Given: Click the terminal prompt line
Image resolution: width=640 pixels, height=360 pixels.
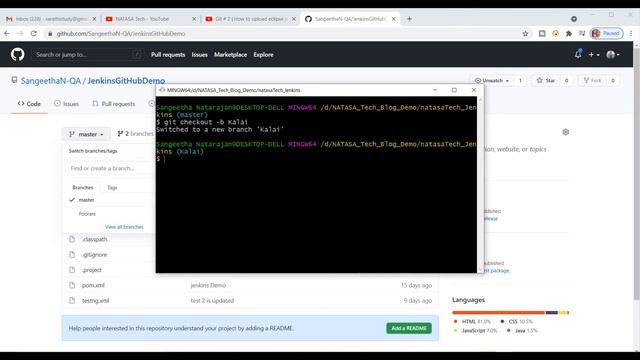Looking at the screenshot, I should 316,159.
